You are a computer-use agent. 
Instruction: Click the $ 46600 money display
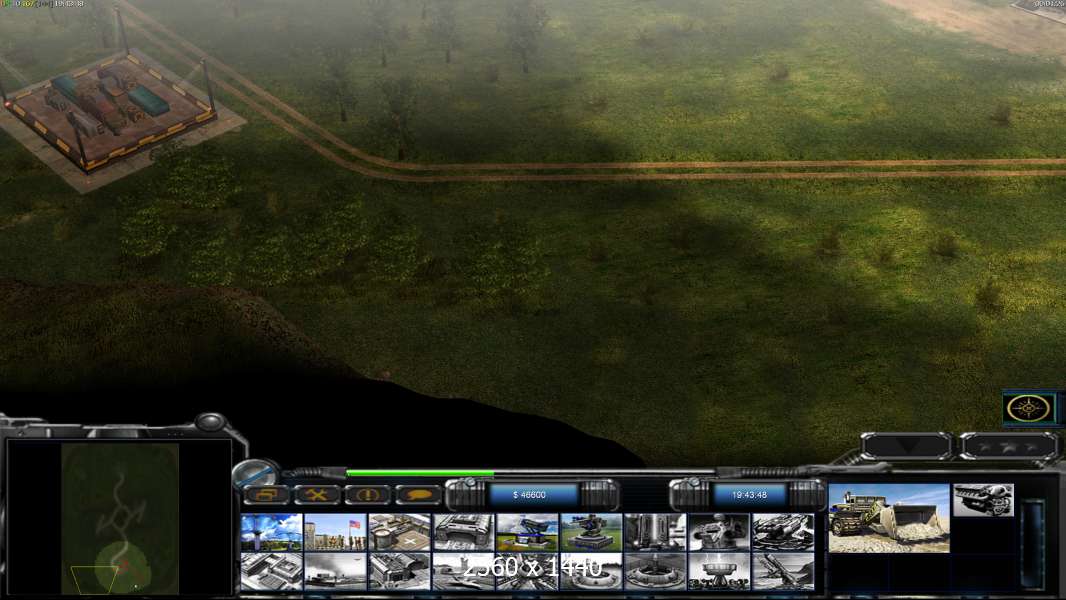tap(529, 495)
